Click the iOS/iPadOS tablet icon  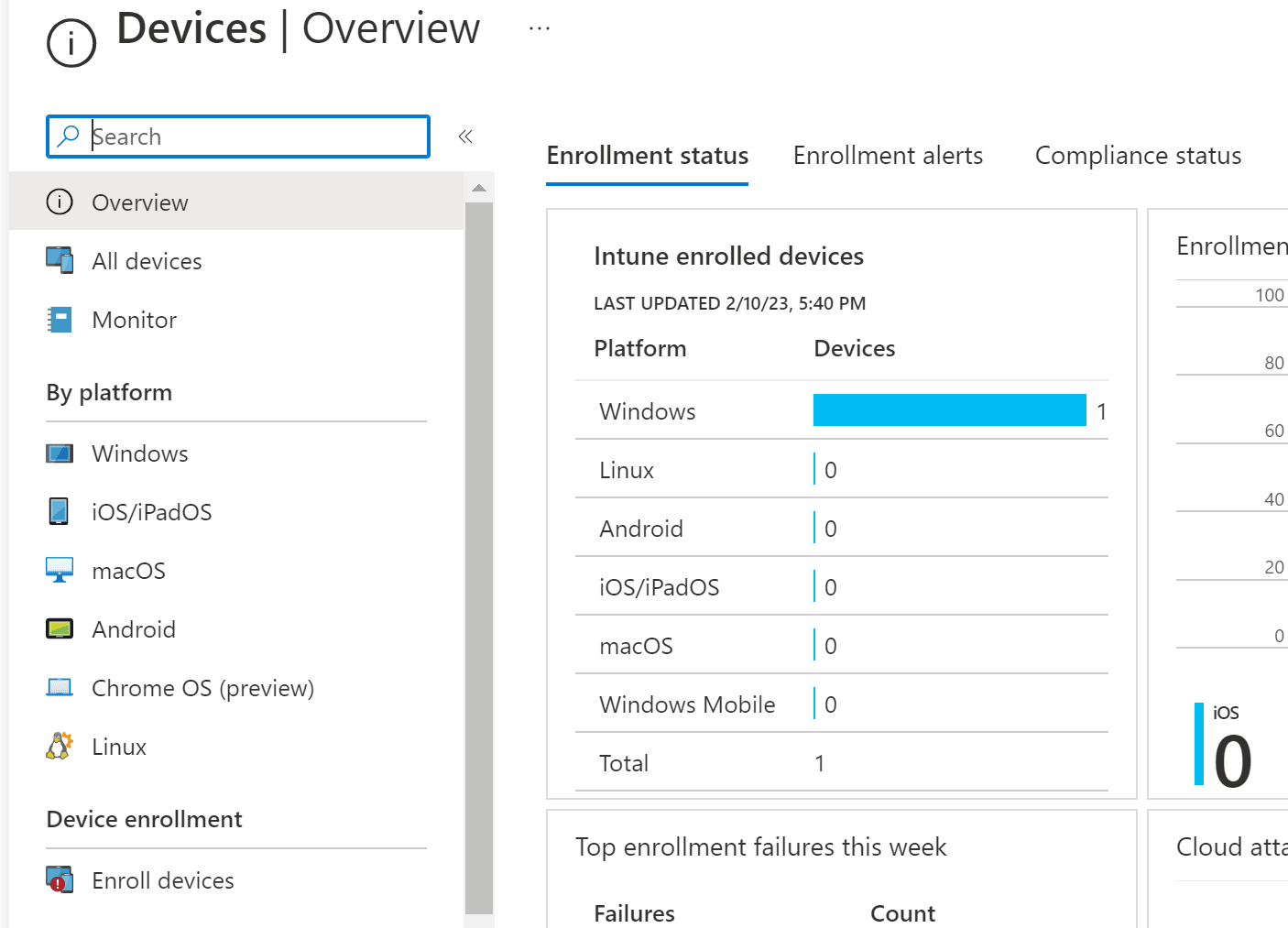[59, 511]
